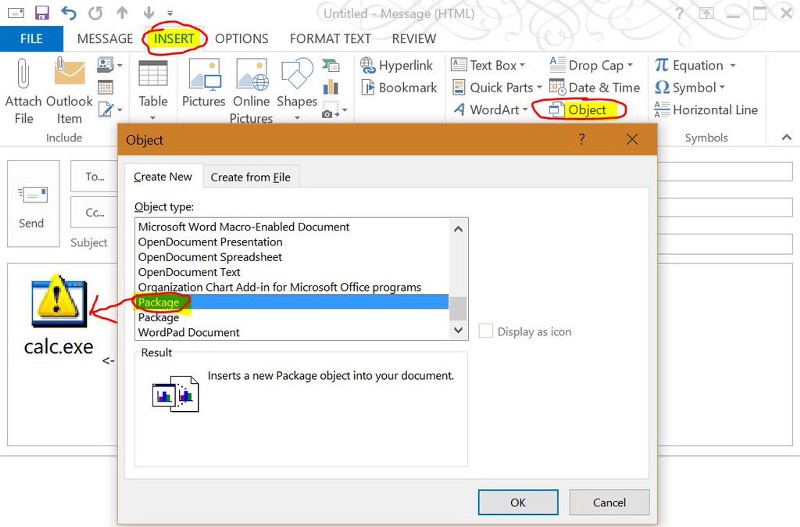Screen dimensions: 800x527
Task: Enable the Display as icon checkbox
Action: click(486, 331)
